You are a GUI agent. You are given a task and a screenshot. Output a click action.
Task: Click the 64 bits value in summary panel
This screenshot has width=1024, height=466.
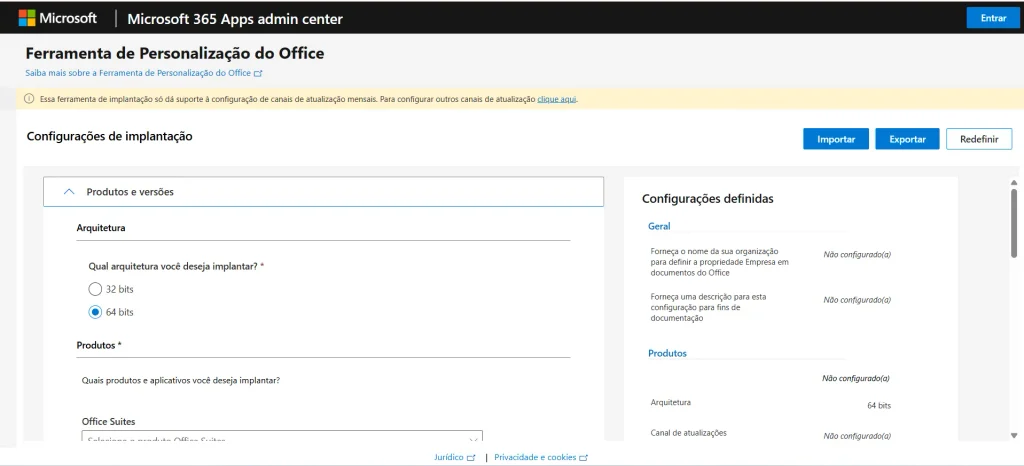(x=879, y=405)
